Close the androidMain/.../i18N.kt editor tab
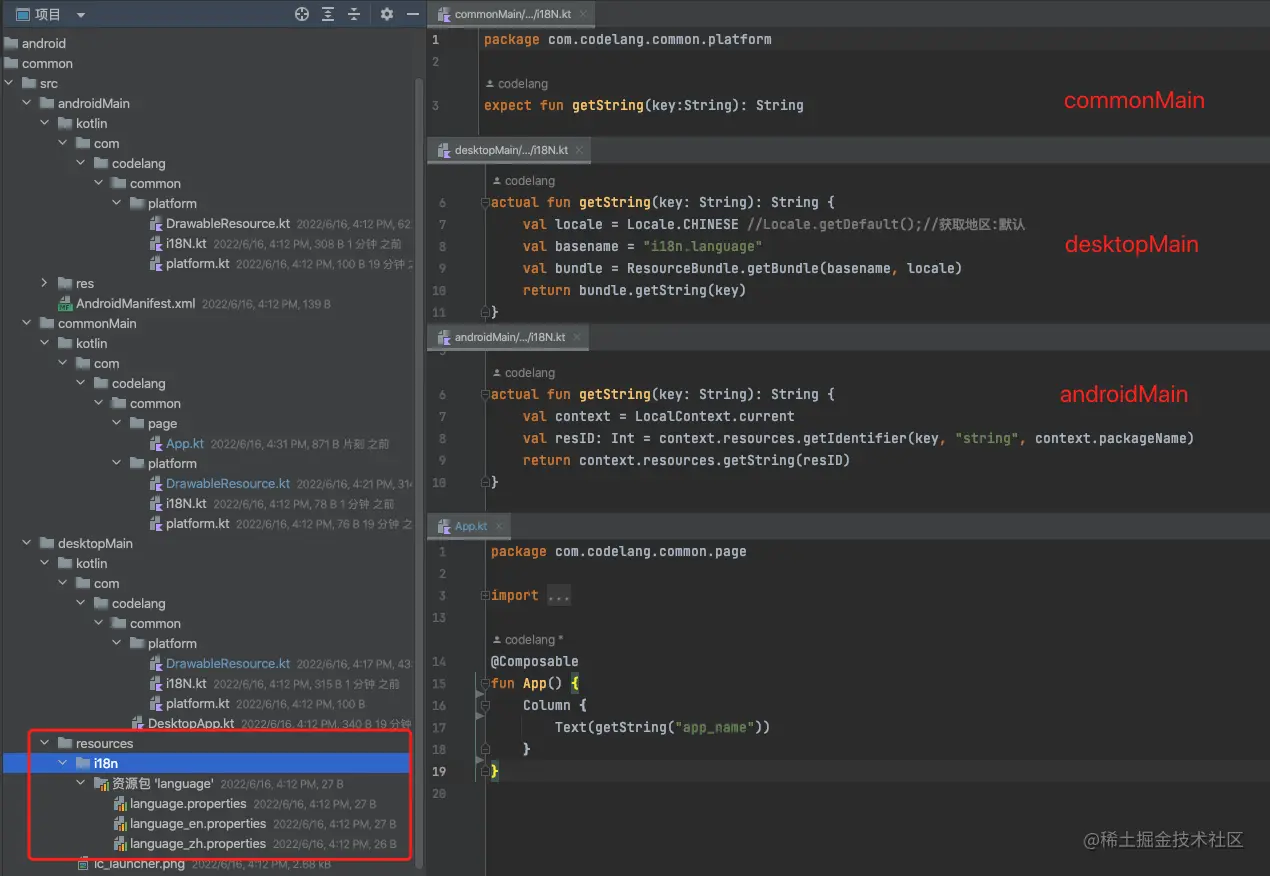This screenshot has width=1270, height=876. [576, 338]
